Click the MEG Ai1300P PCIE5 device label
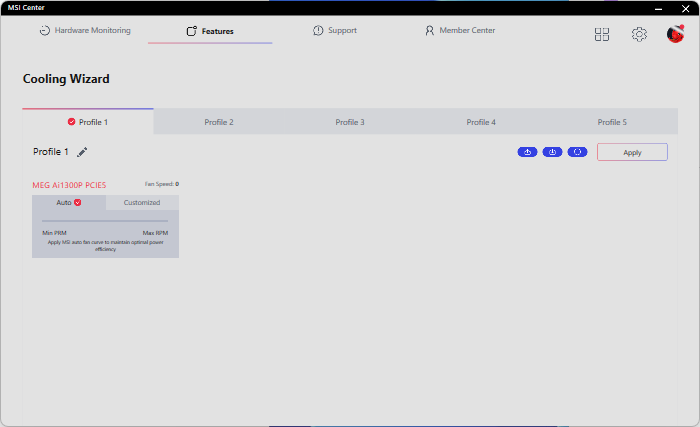The height and width of the screenshot is (427, 700). click(69, 185)
